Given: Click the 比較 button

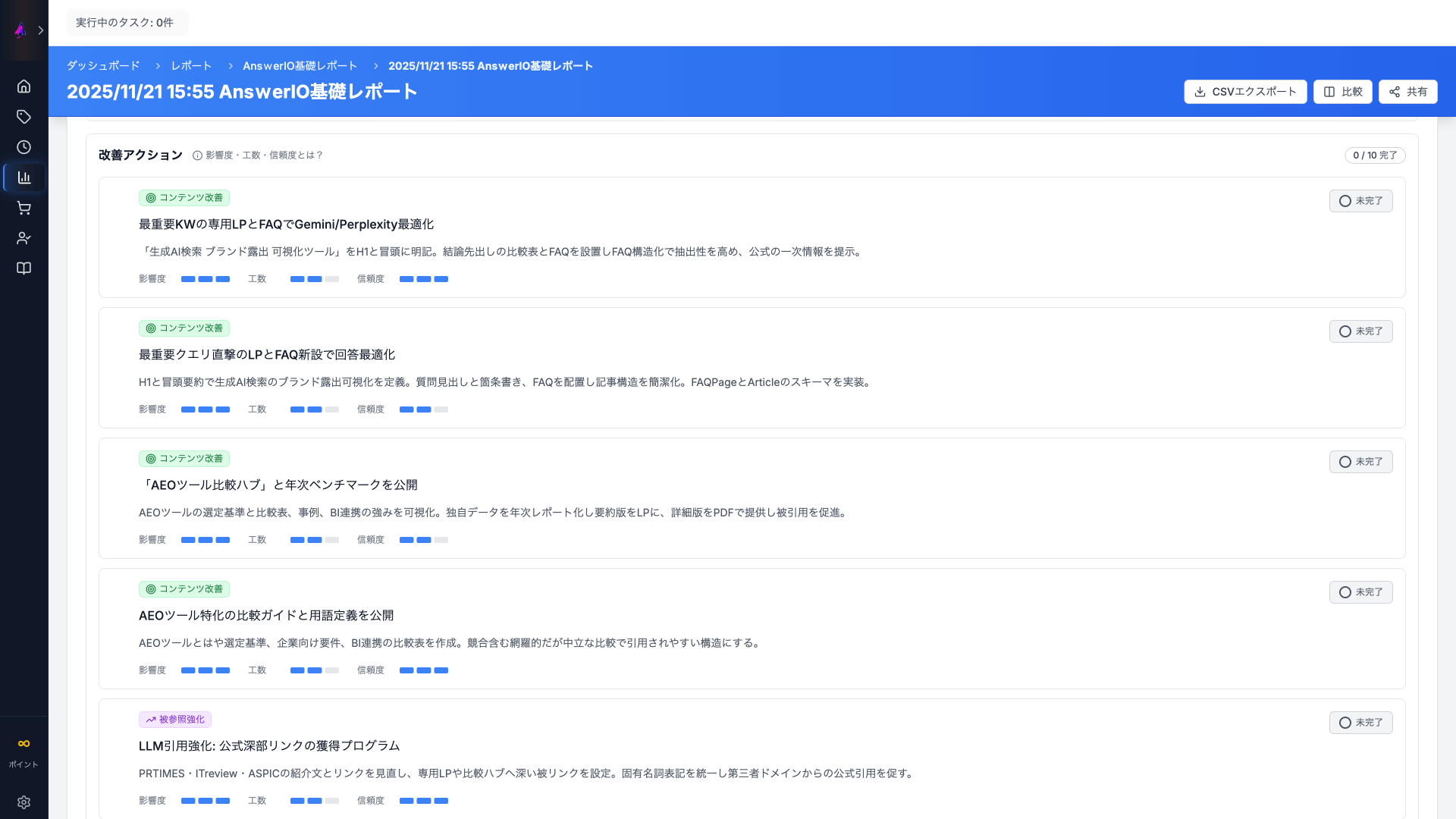Looking at the screenshot, I should pyautogui.click(x=1342, y=92).
